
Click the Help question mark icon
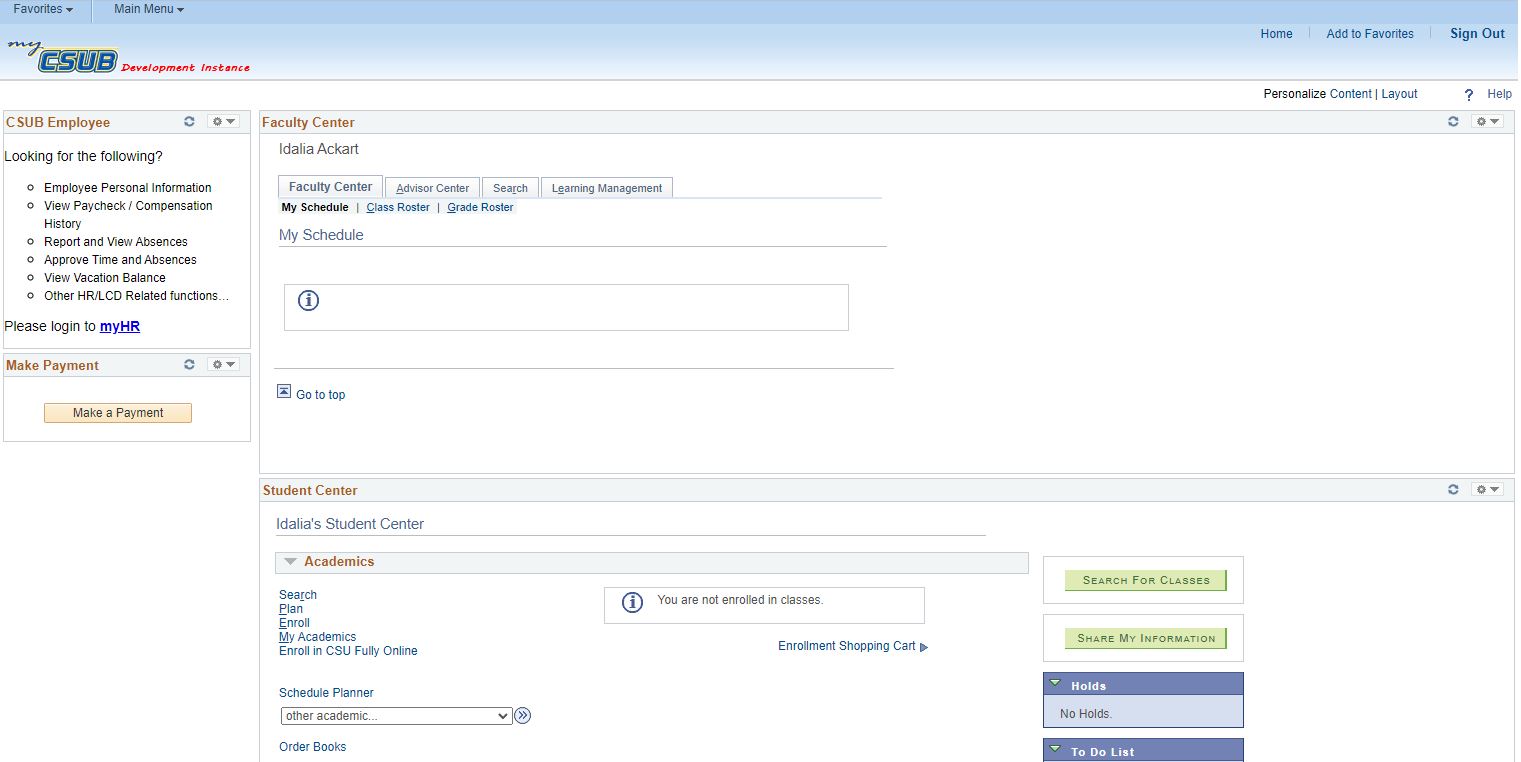pos(1468,95)
